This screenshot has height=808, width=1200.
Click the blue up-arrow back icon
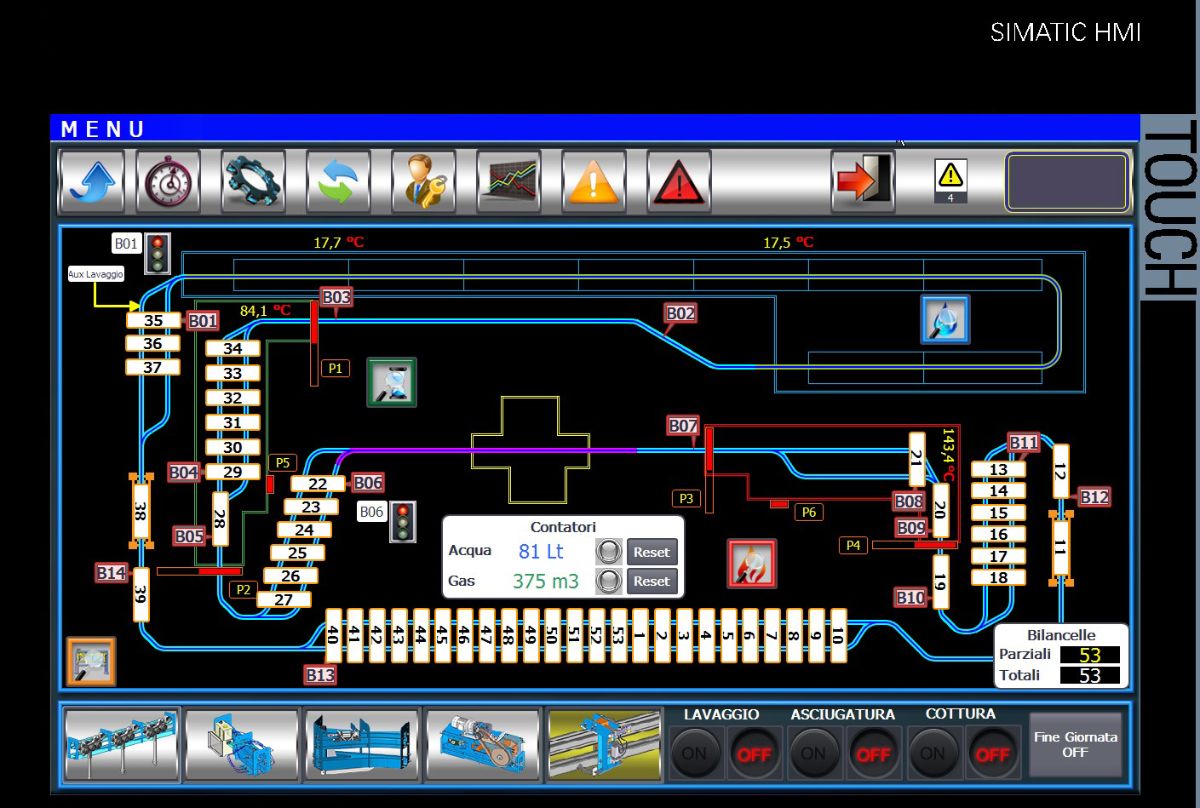point(92,181)
